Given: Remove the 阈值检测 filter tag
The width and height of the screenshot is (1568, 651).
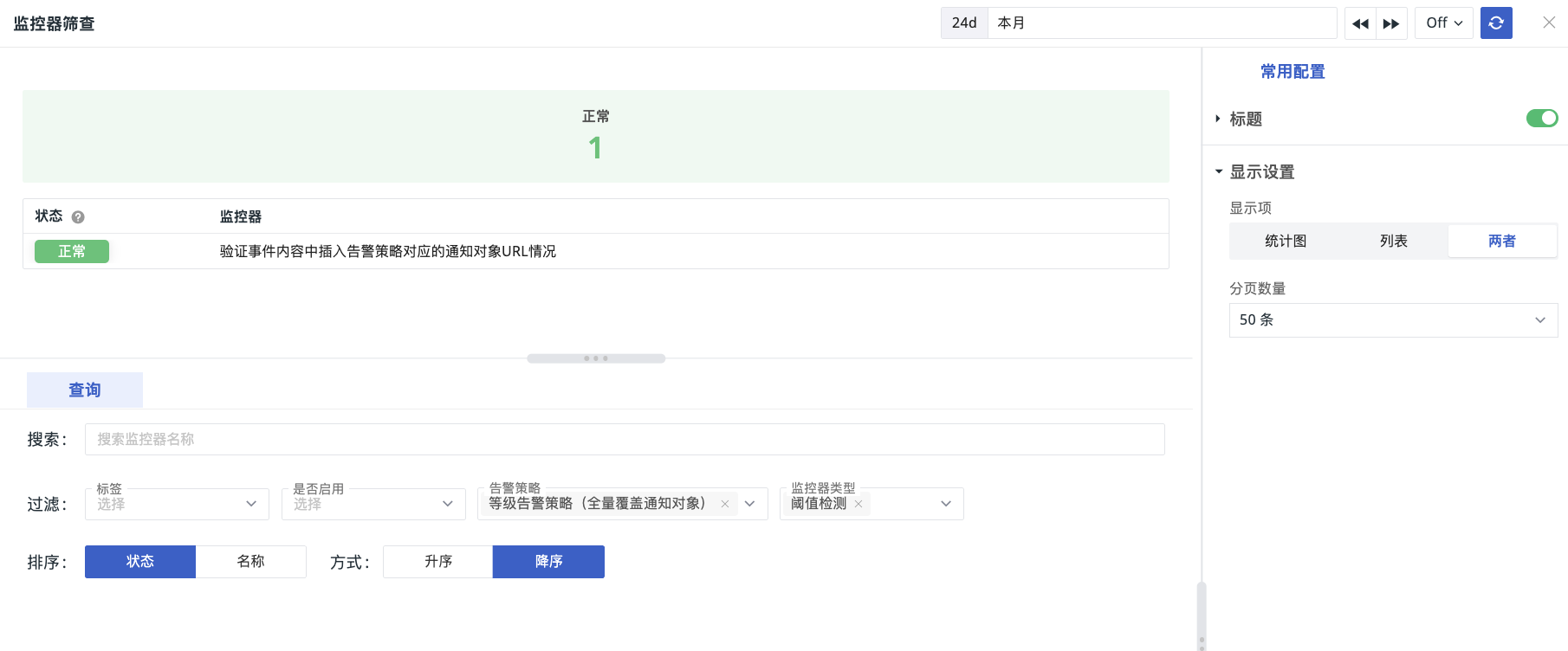Looking at the screenshot, I should [x=859, y=504].
